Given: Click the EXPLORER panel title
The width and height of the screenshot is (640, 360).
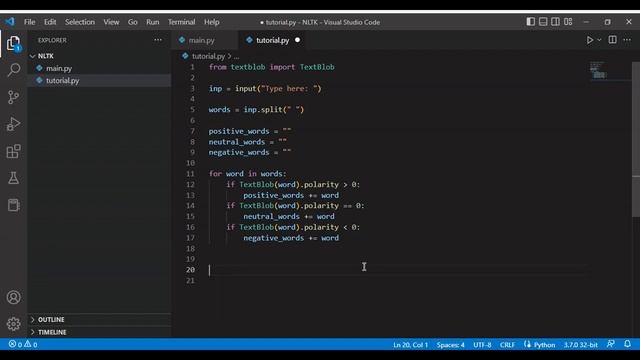Looking at the screenshot, I should tap(52, 40).
